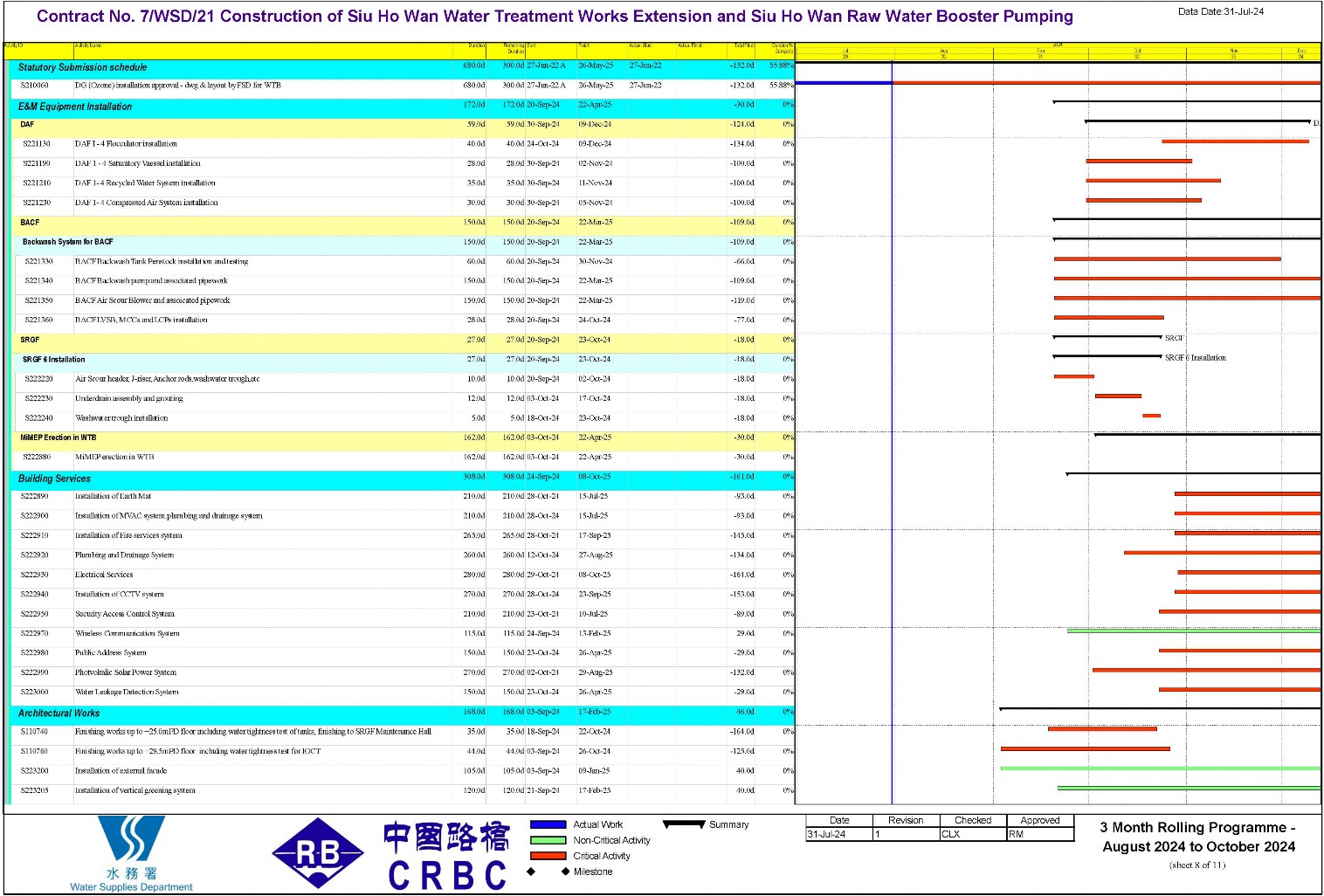The height and width of the screenshot is (896, 1324).
Task: Click the green bar for Installation of external facade
Action: 1161,768
